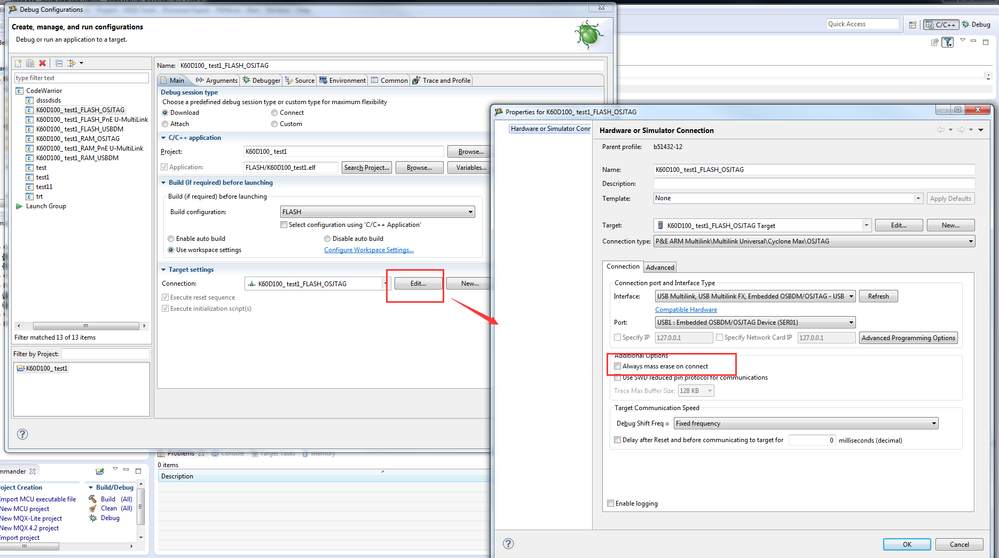Click Edit next to Connection
The image size is (999, 558).
click(x=417, y=283)
